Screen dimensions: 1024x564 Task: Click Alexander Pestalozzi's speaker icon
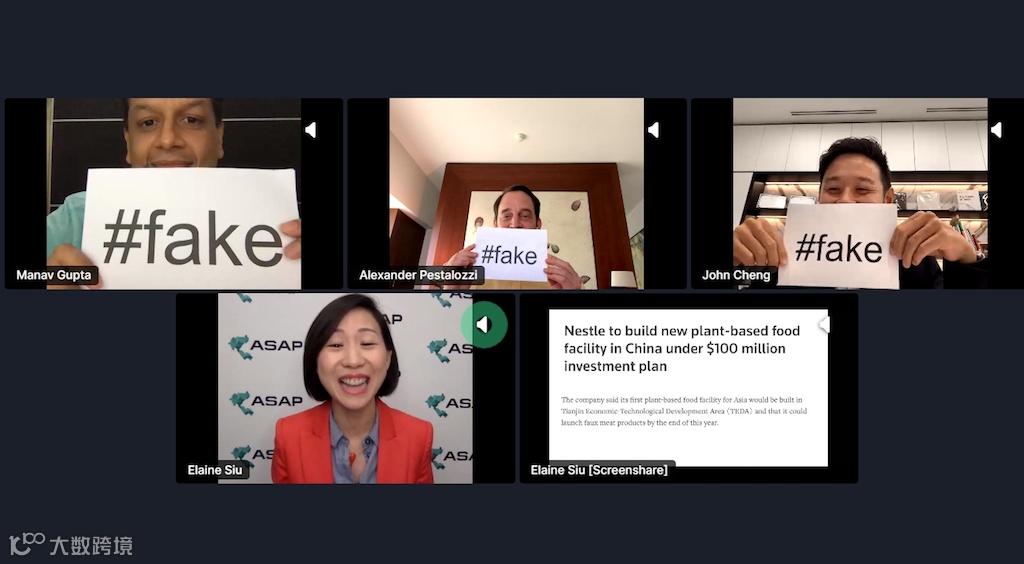[654, 130]
